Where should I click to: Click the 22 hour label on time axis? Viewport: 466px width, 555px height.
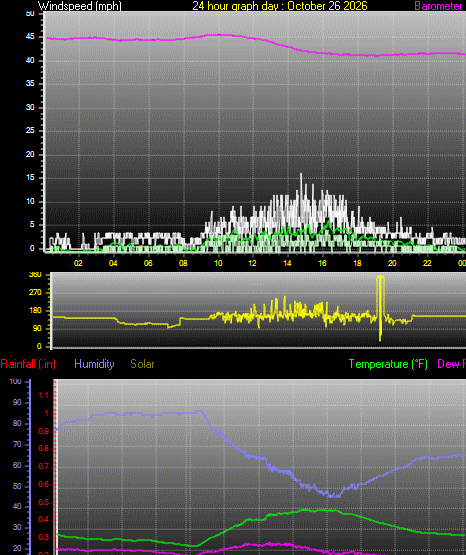coord(427,263)
